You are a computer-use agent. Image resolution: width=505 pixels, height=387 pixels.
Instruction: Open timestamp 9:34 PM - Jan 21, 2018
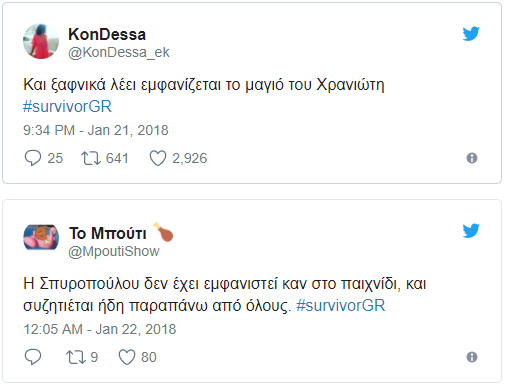tap(96, 130)
